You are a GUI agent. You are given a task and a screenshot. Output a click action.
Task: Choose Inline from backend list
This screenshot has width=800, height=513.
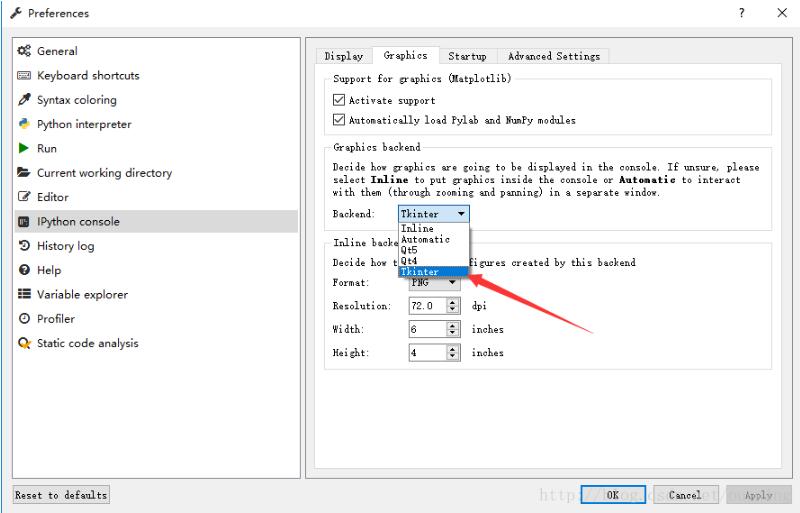[x=433, y=228]
